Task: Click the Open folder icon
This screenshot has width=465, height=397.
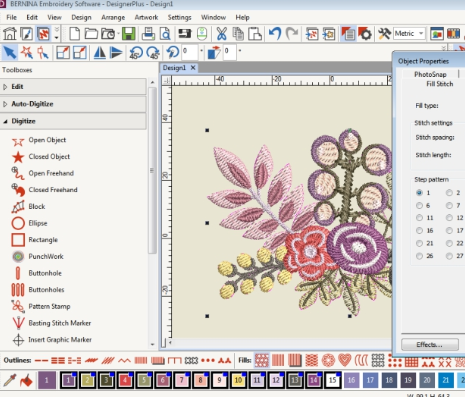Action: 91,34
